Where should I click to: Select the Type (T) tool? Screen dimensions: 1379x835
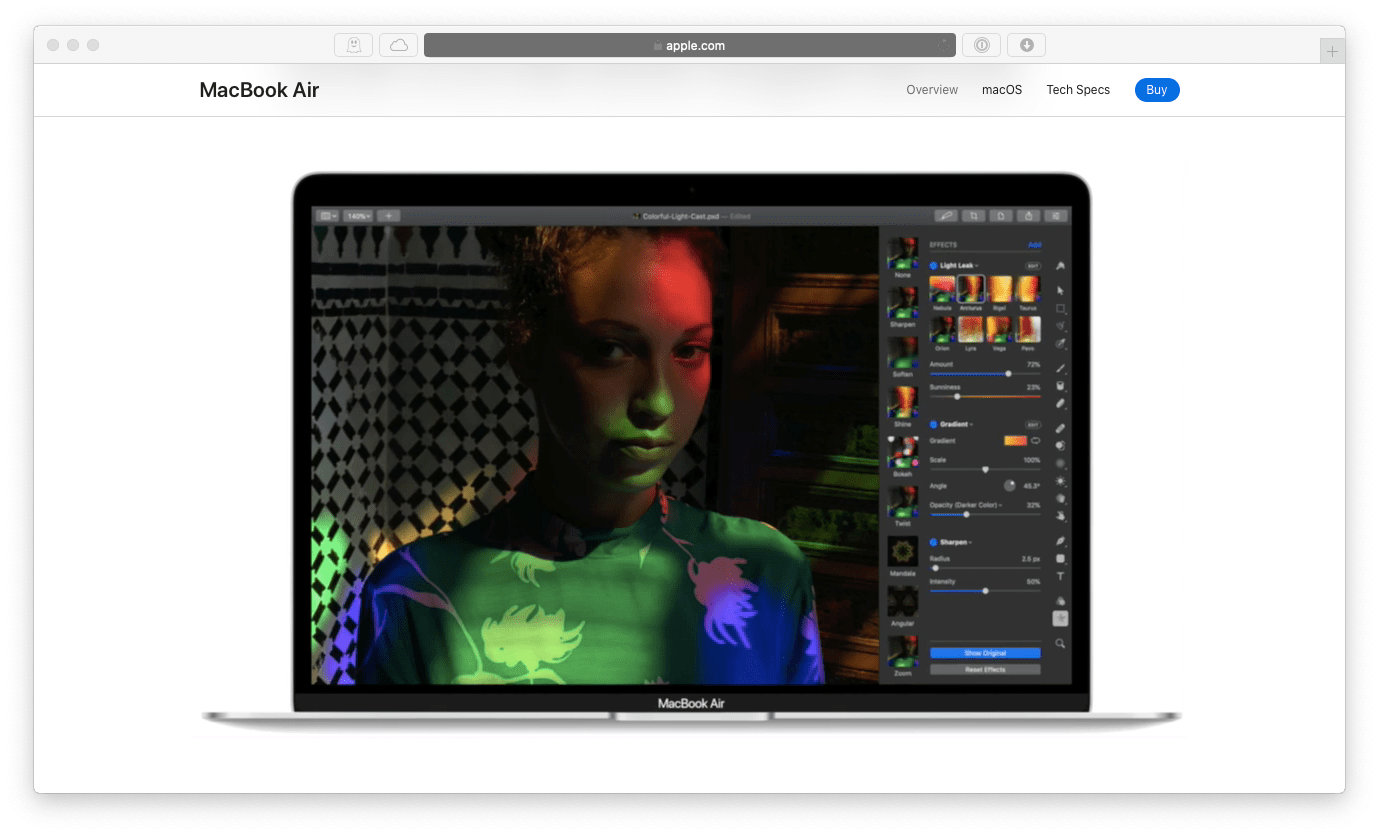[x=1060, y=576]
